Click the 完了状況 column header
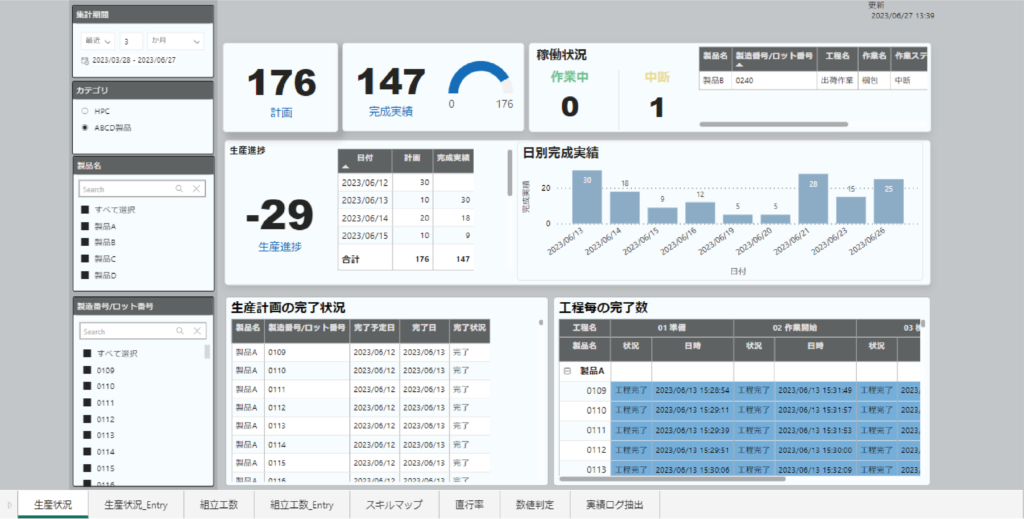 click(468, 327)
